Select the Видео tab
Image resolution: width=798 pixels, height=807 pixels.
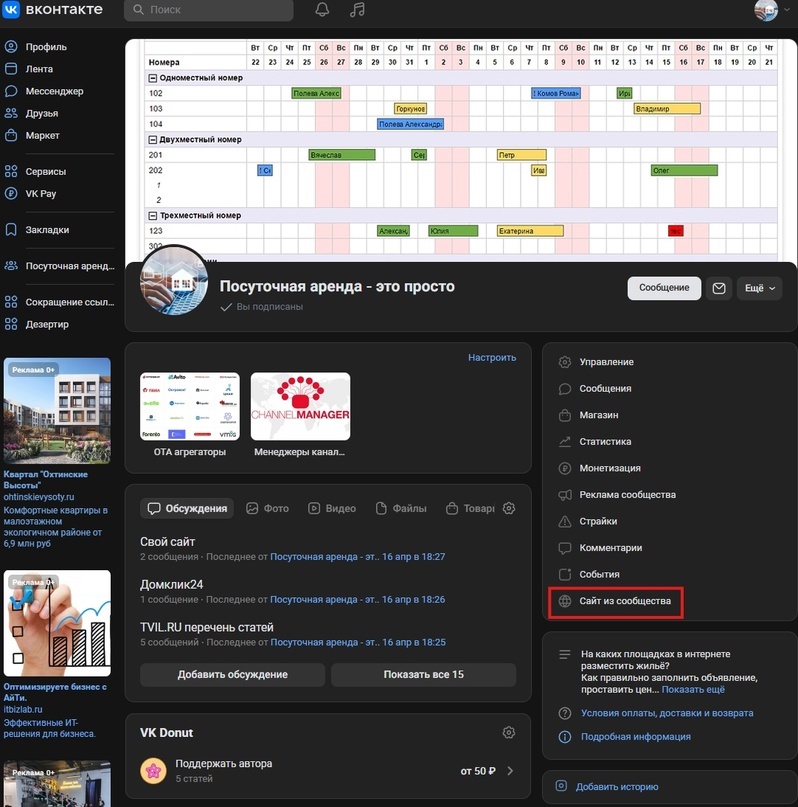point(332,508)
